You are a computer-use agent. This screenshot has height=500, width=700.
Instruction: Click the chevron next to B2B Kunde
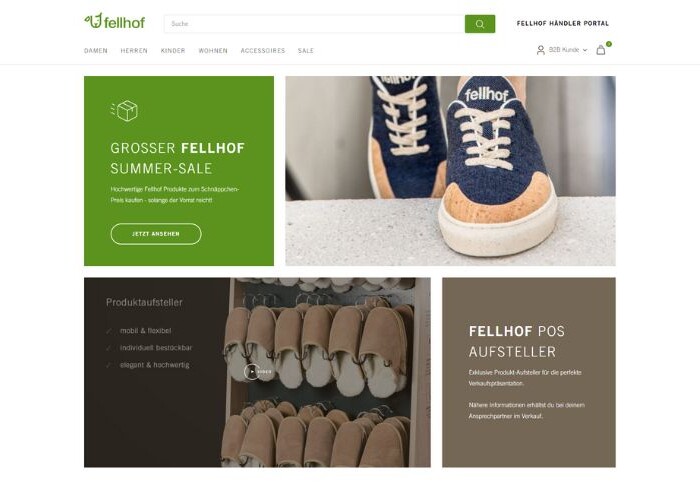(x=585, y=50)
